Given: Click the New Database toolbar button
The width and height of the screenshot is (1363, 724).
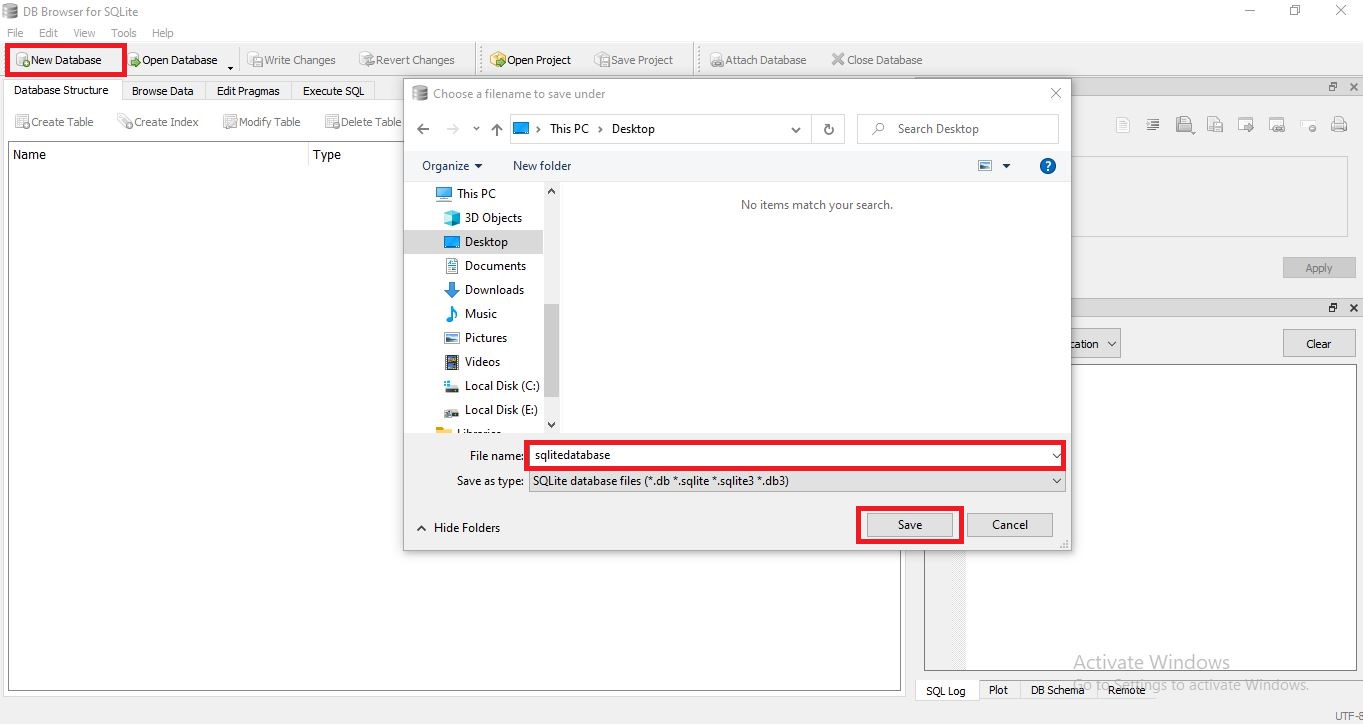Looking at the screenshot, I should (x=58, y=60).
